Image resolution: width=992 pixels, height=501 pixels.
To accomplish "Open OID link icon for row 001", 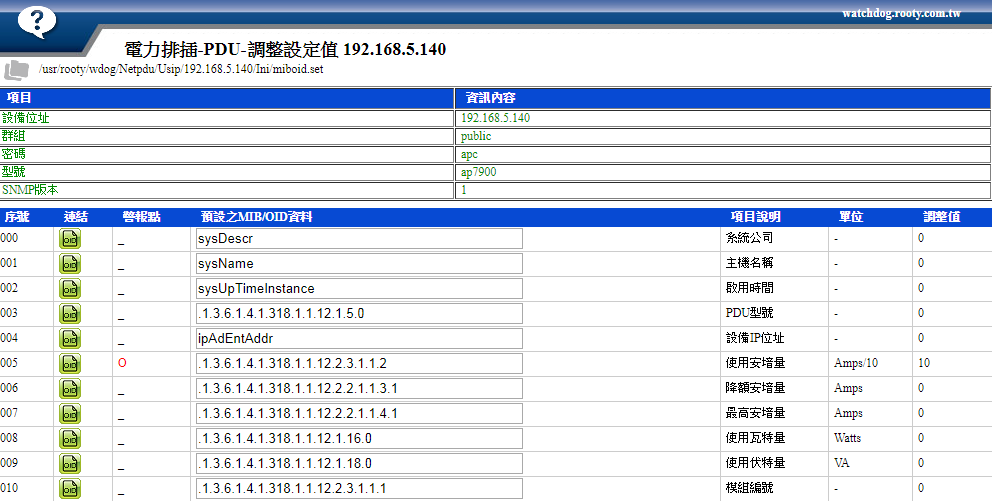I will 71,264.
